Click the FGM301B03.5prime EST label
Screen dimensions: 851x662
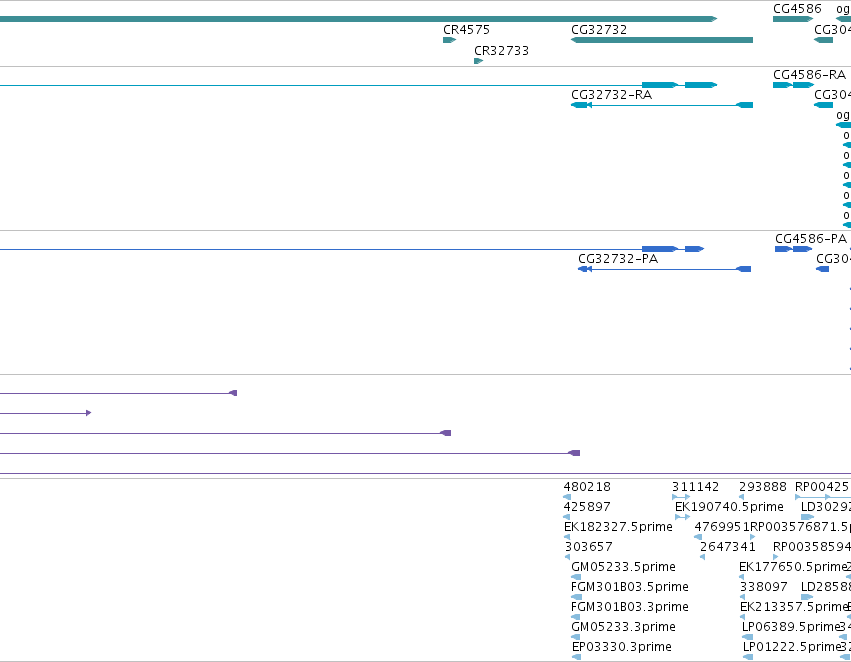click(x=630, y=587)
